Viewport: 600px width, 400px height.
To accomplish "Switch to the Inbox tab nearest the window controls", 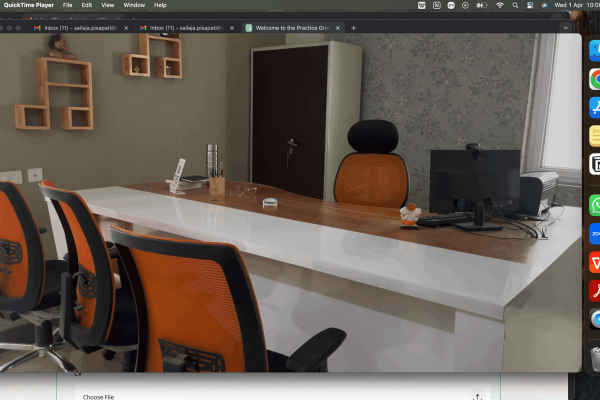I will [x=81, y=28].
